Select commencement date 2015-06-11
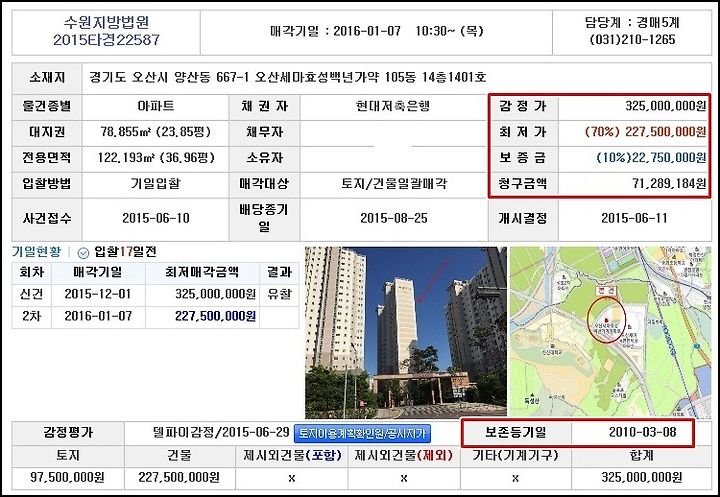The image size is (720, 497). (x=634, y=218)
